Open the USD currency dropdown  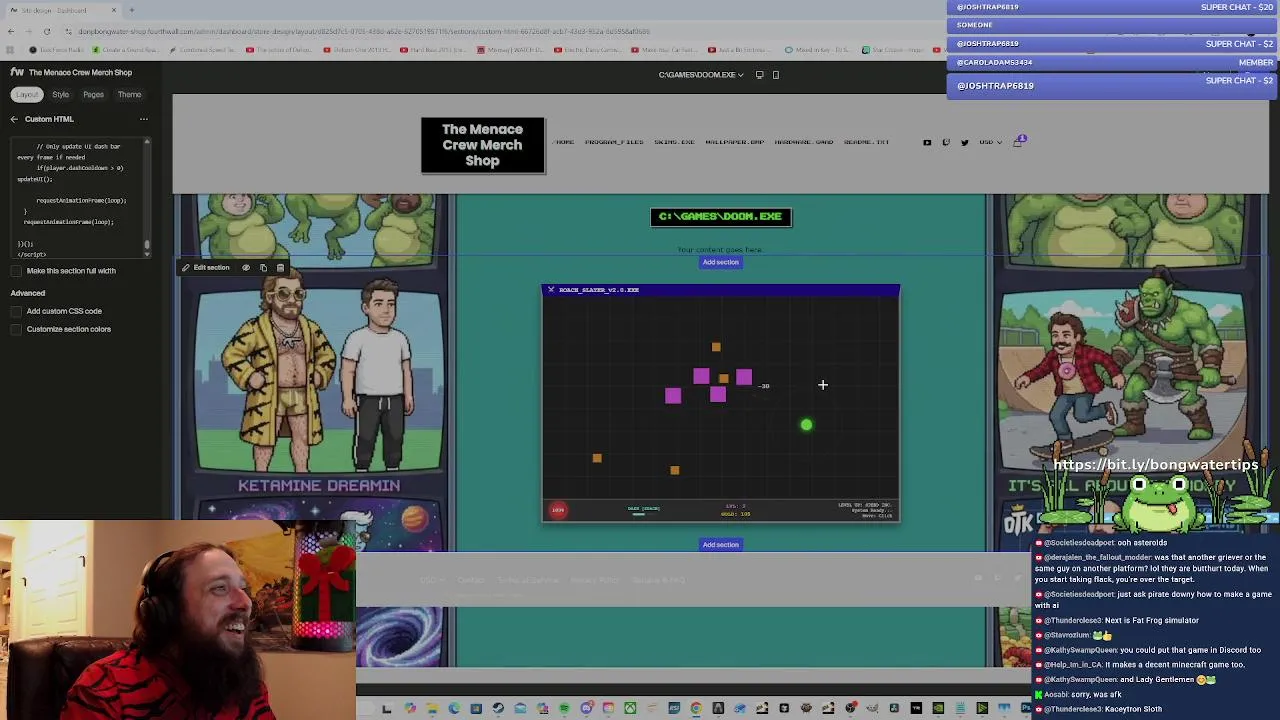(x=990, y=142)
